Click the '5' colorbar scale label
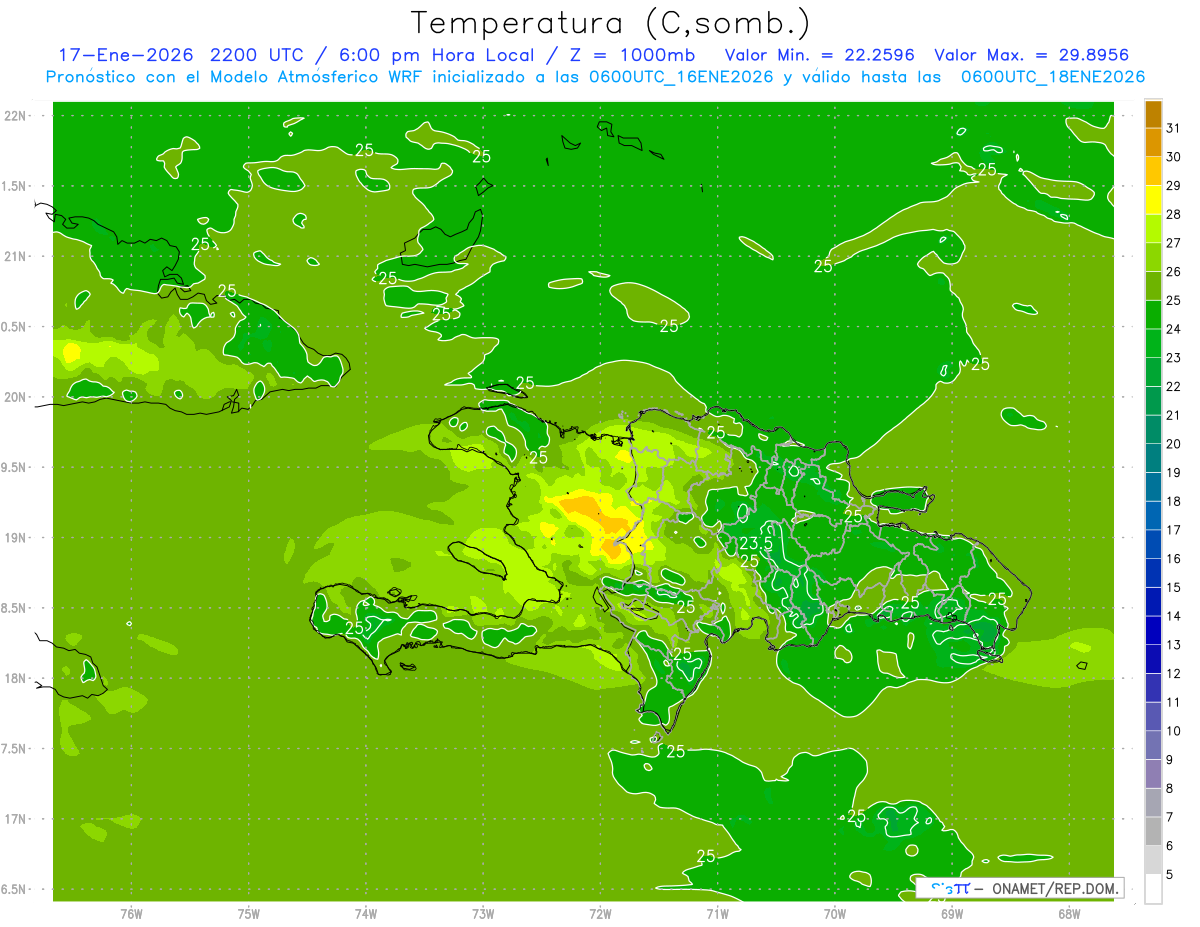 [1170, 875]
